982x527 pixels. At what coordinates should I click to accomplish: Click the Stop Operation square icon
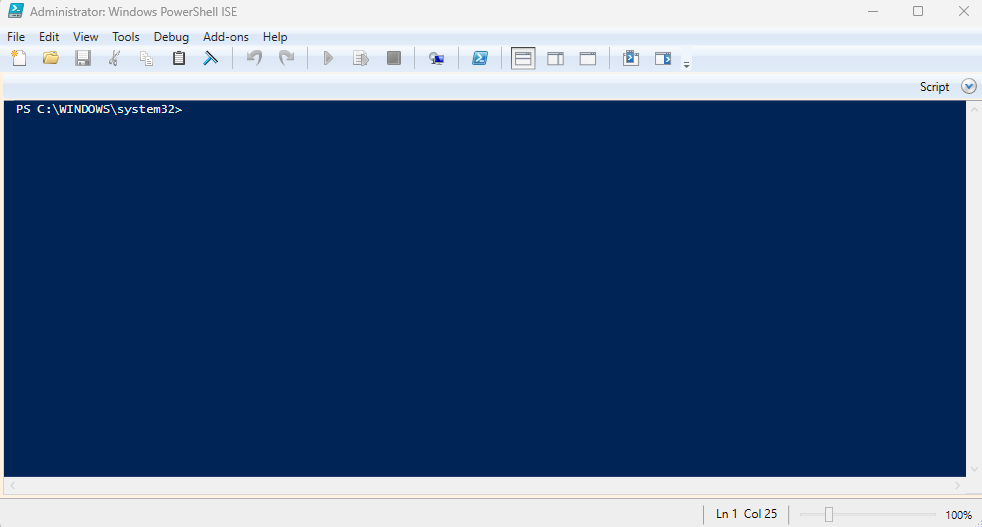393,58
